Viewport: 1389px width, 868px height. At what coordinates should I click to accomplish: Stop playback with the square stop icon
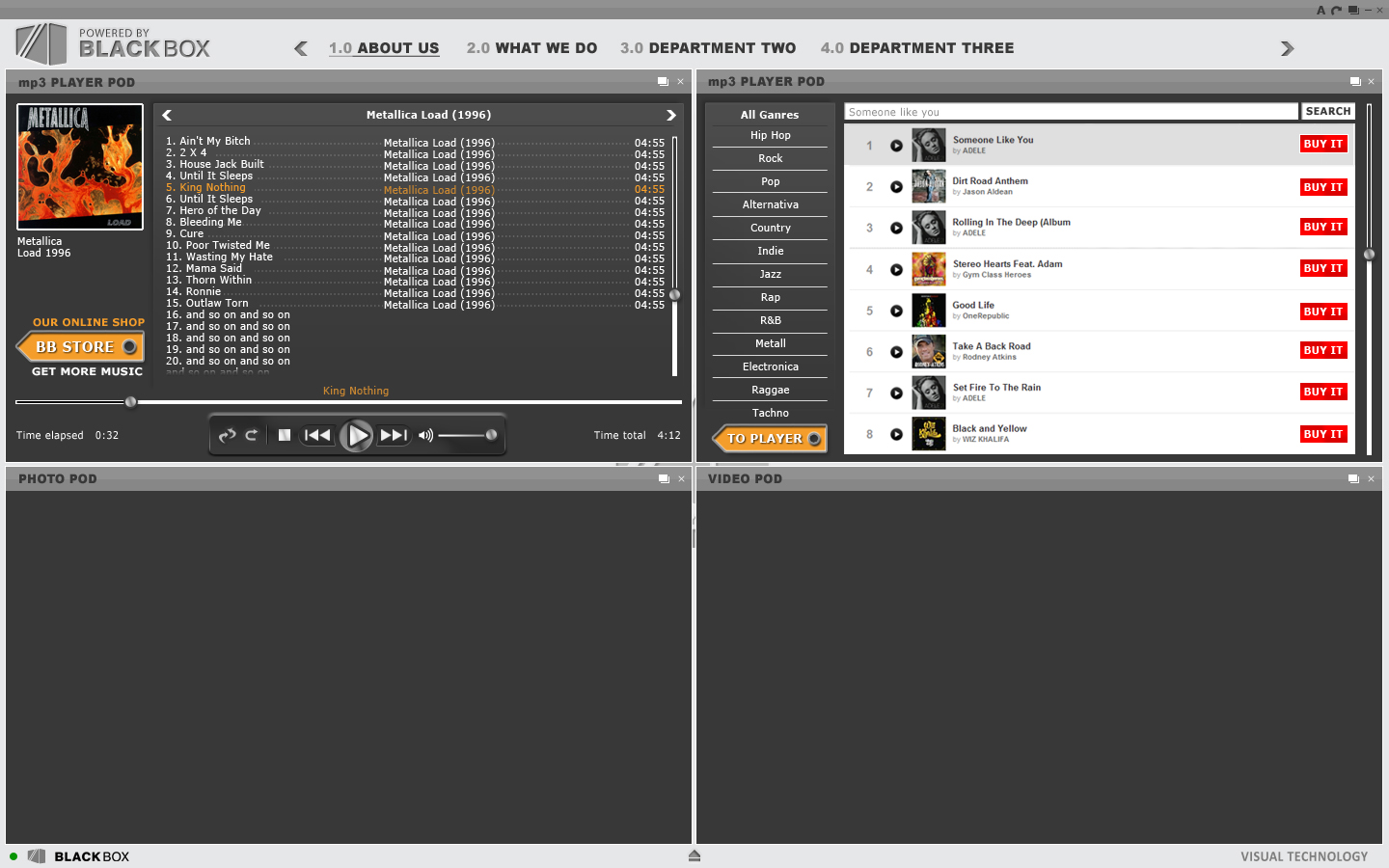tap(285, 435)
